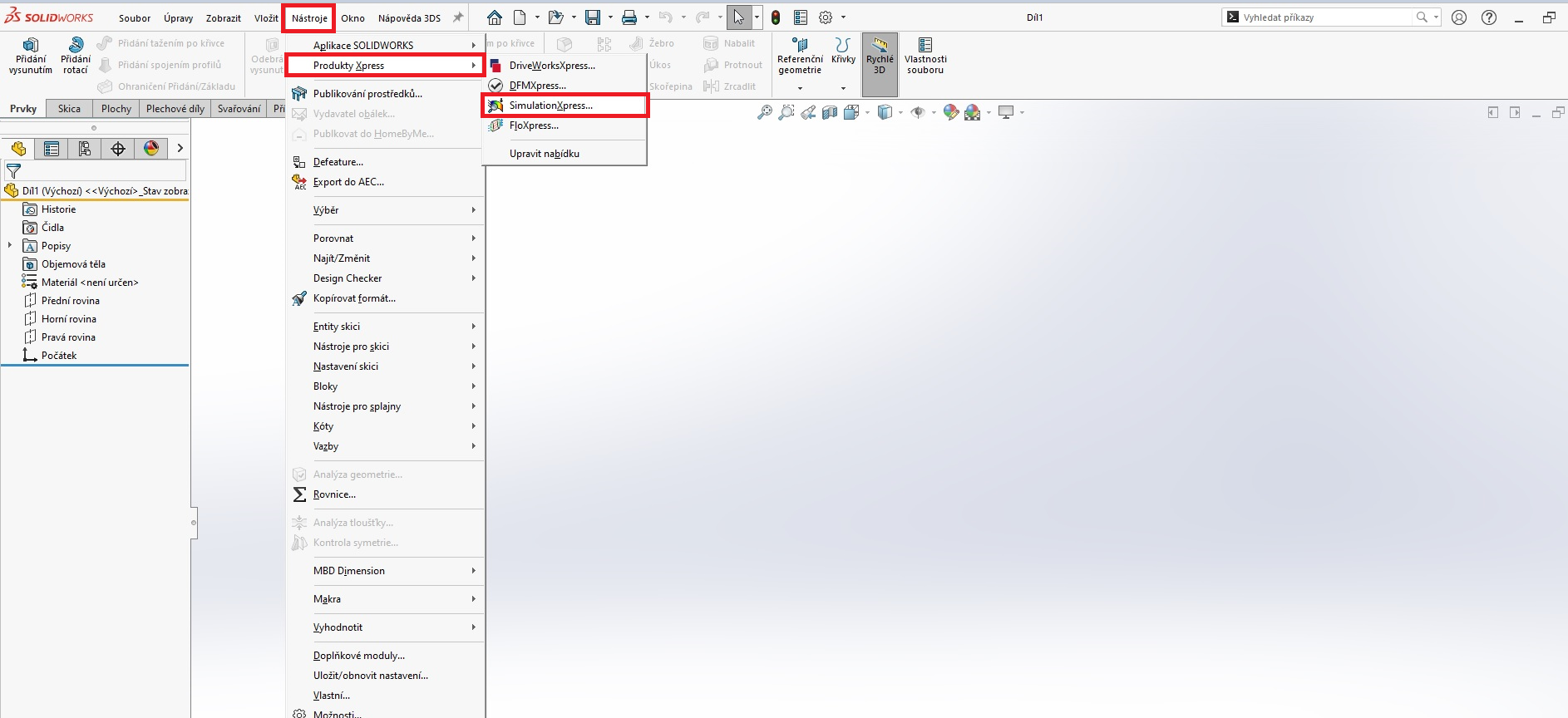Create a new document with the blank page icon

[520, 17]
